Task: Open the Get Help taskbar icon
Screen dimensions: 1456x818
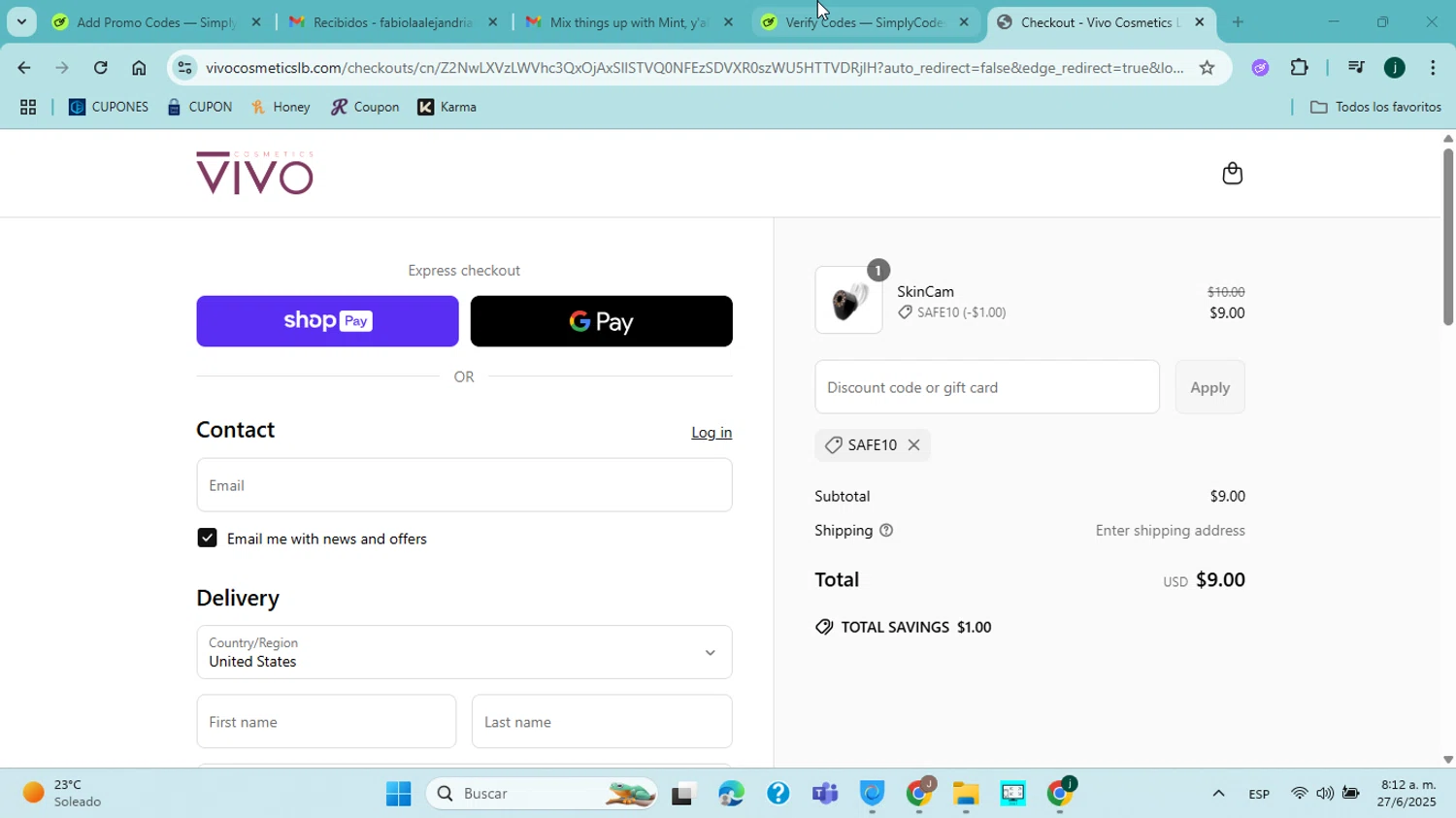Action: click(778, 795)
